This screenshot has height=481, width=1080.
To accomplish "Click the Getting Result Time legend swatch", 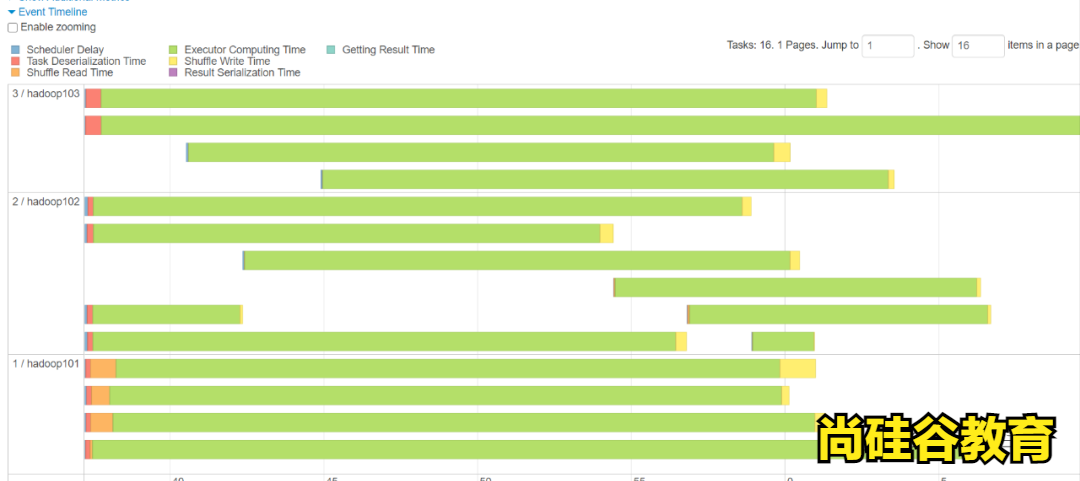I will point(331,50).
